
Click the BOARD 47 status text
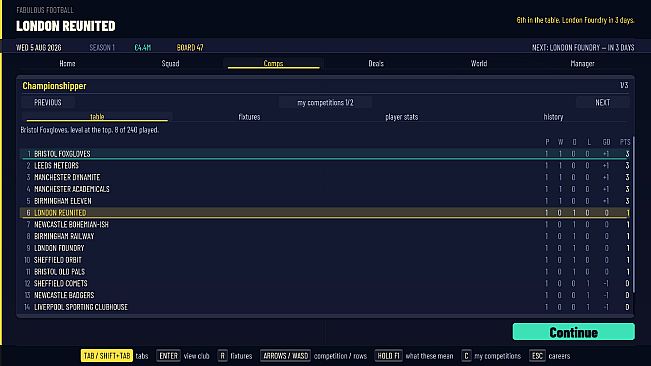190,47
